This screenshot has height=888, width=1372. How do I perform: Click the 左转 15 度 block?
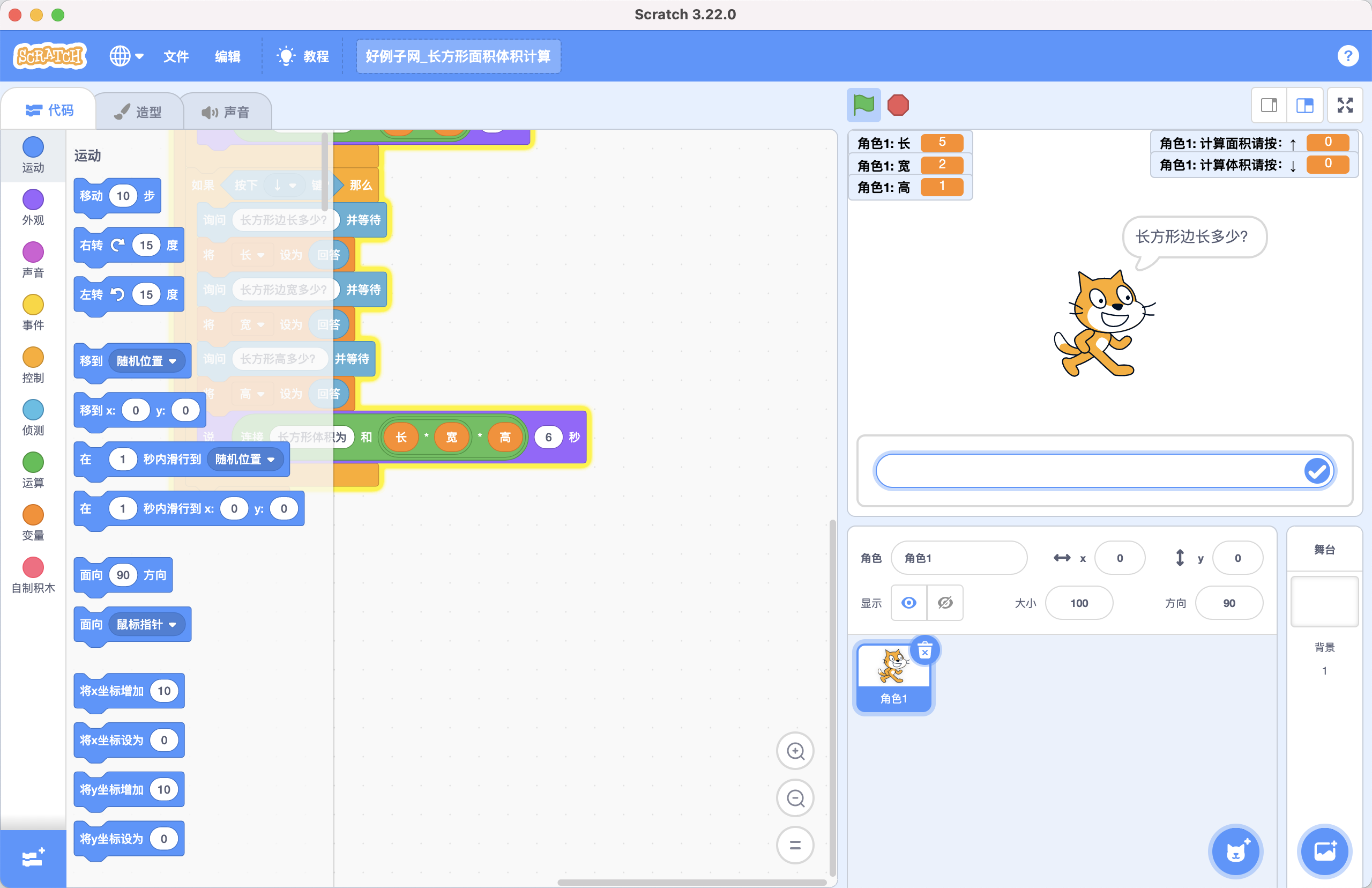tap(129, 297)
